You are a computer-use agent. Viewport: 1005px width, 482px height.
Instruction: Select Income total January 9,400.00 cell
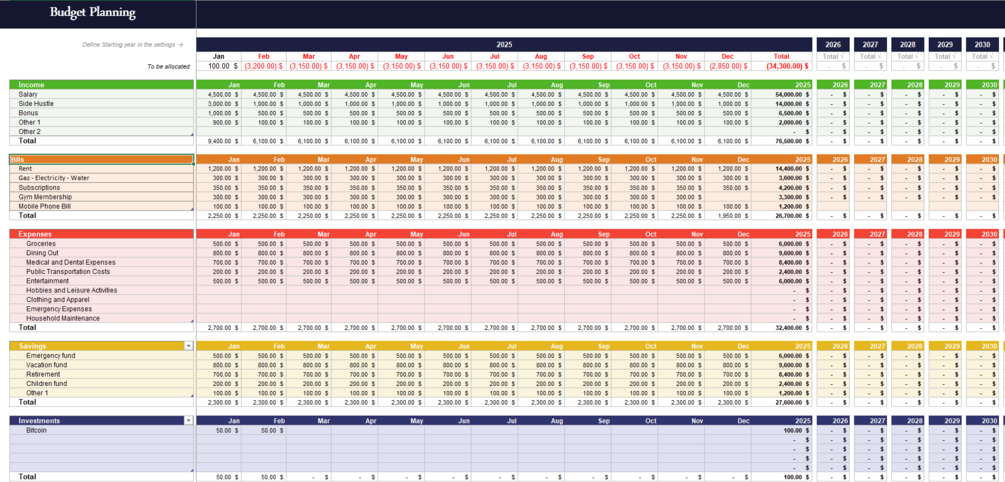(x=219, y=140)
